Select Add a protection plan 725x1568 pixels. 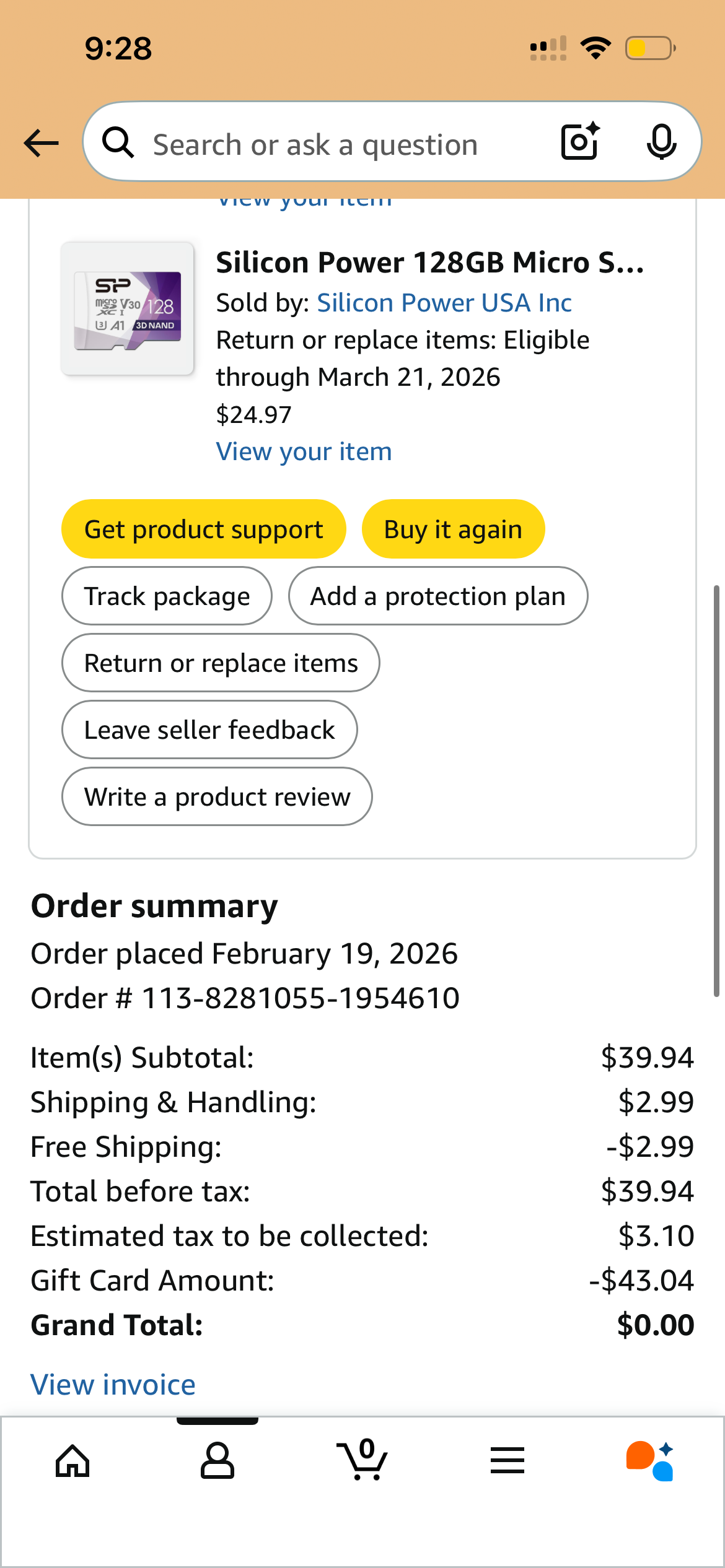click(x=437, y=596)
